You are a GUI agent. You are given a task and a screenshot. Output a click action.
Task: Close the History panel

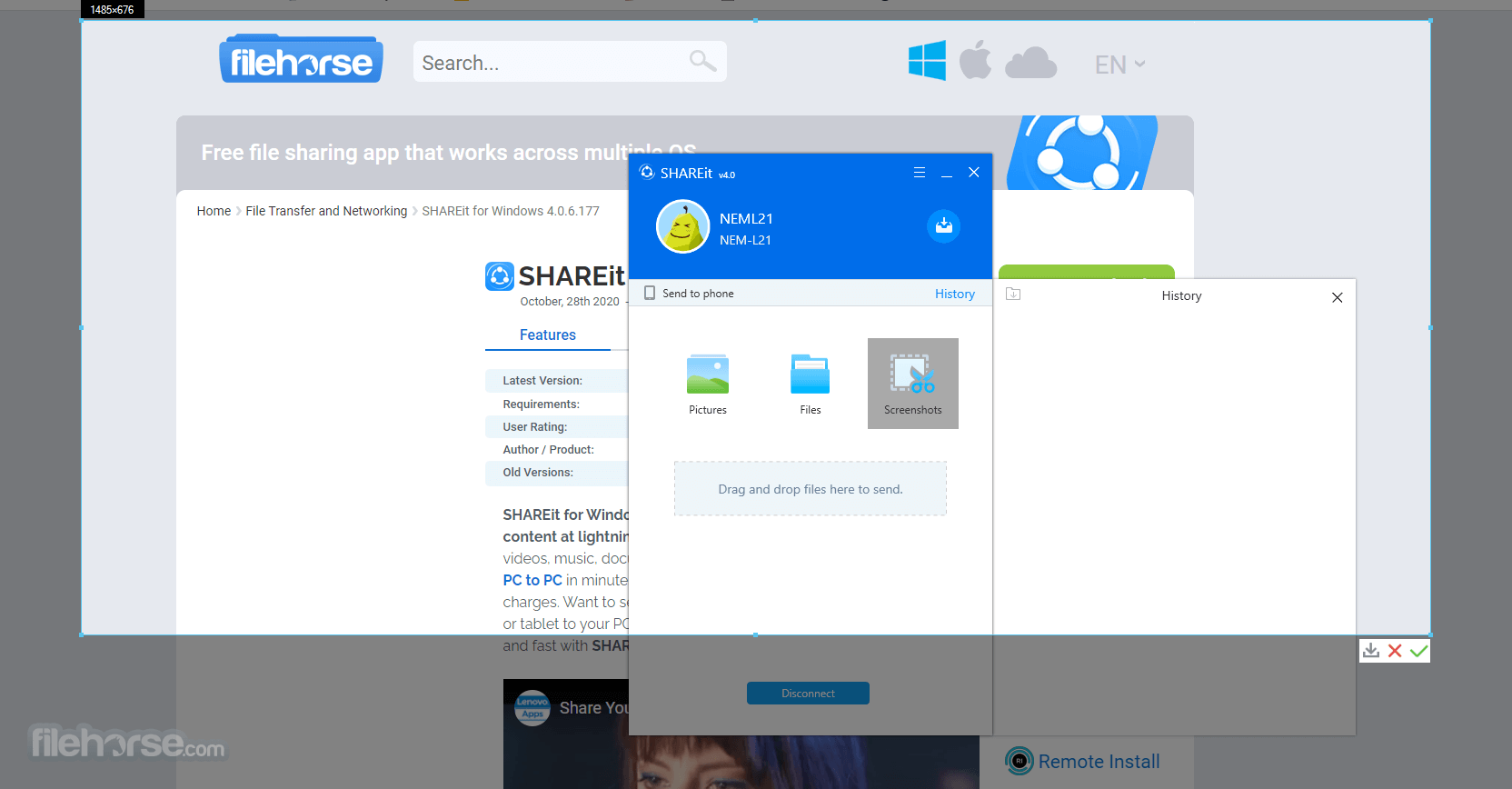point(1337,297)
